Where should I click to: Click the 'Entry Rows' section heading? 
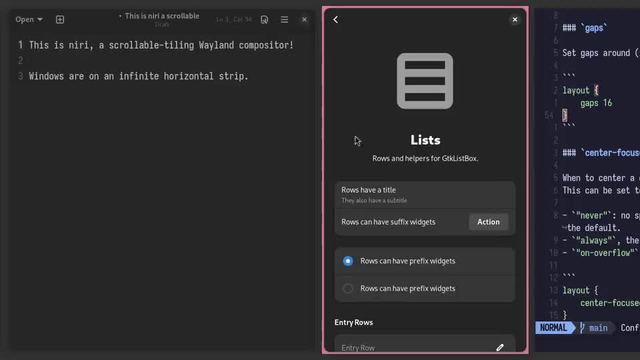pyautogui.click(x=353, y=322)
